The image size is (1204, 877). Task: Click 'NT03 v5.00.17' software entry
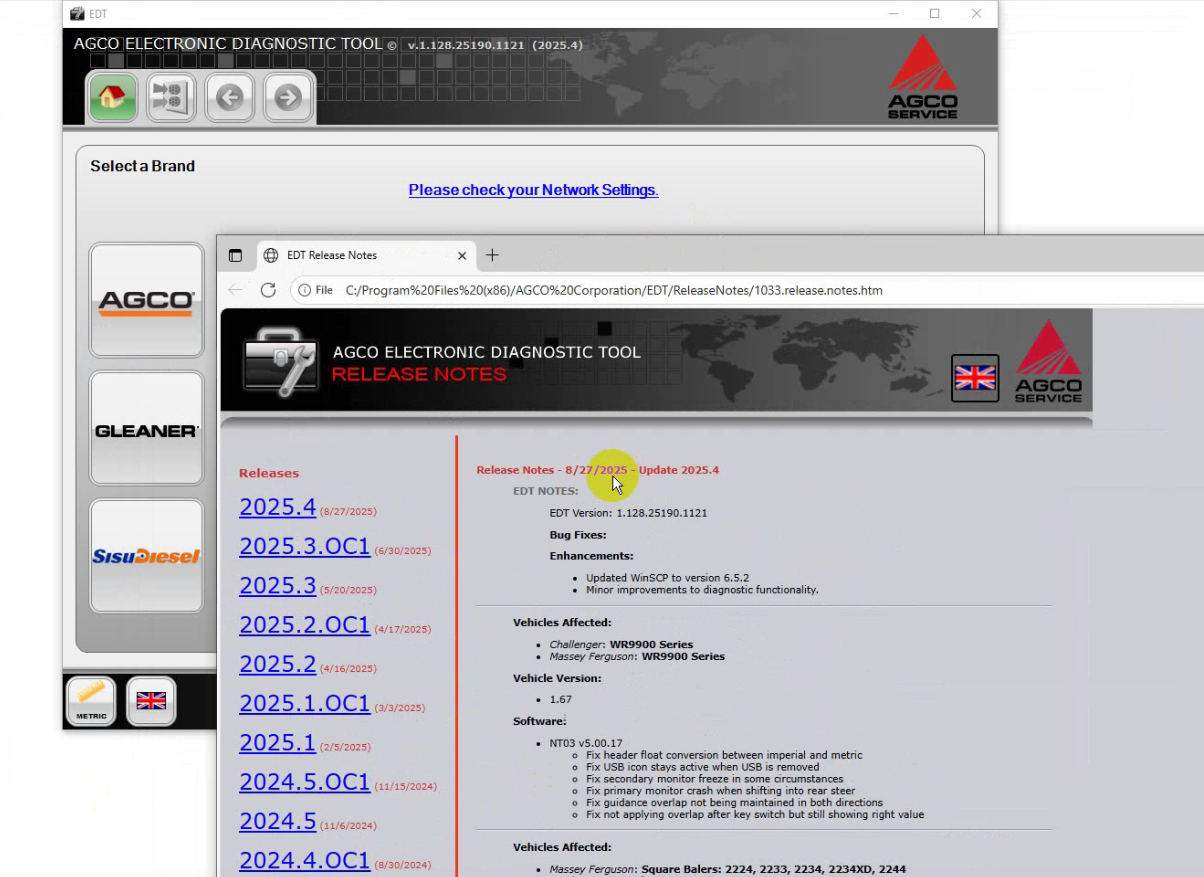click(586, 743)
